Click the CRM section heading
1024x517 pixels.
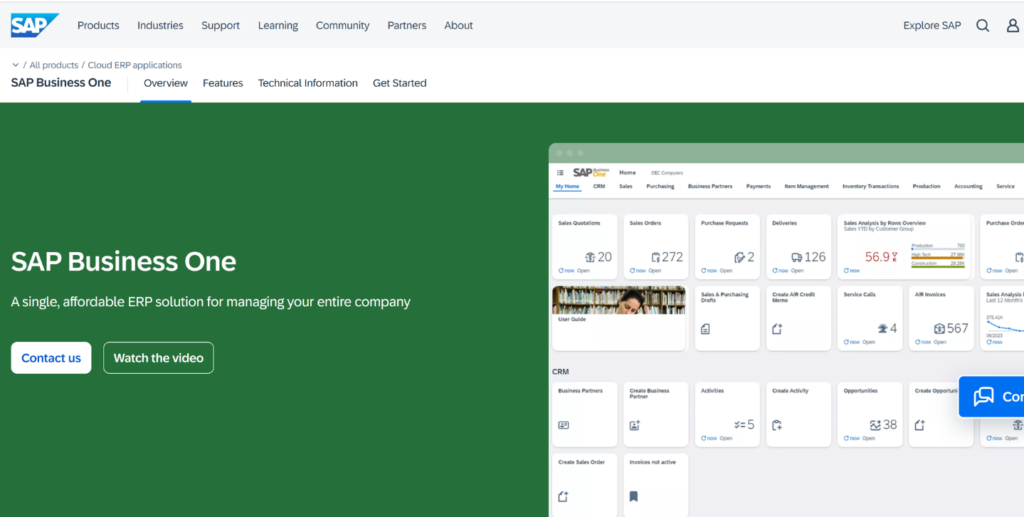560,371
